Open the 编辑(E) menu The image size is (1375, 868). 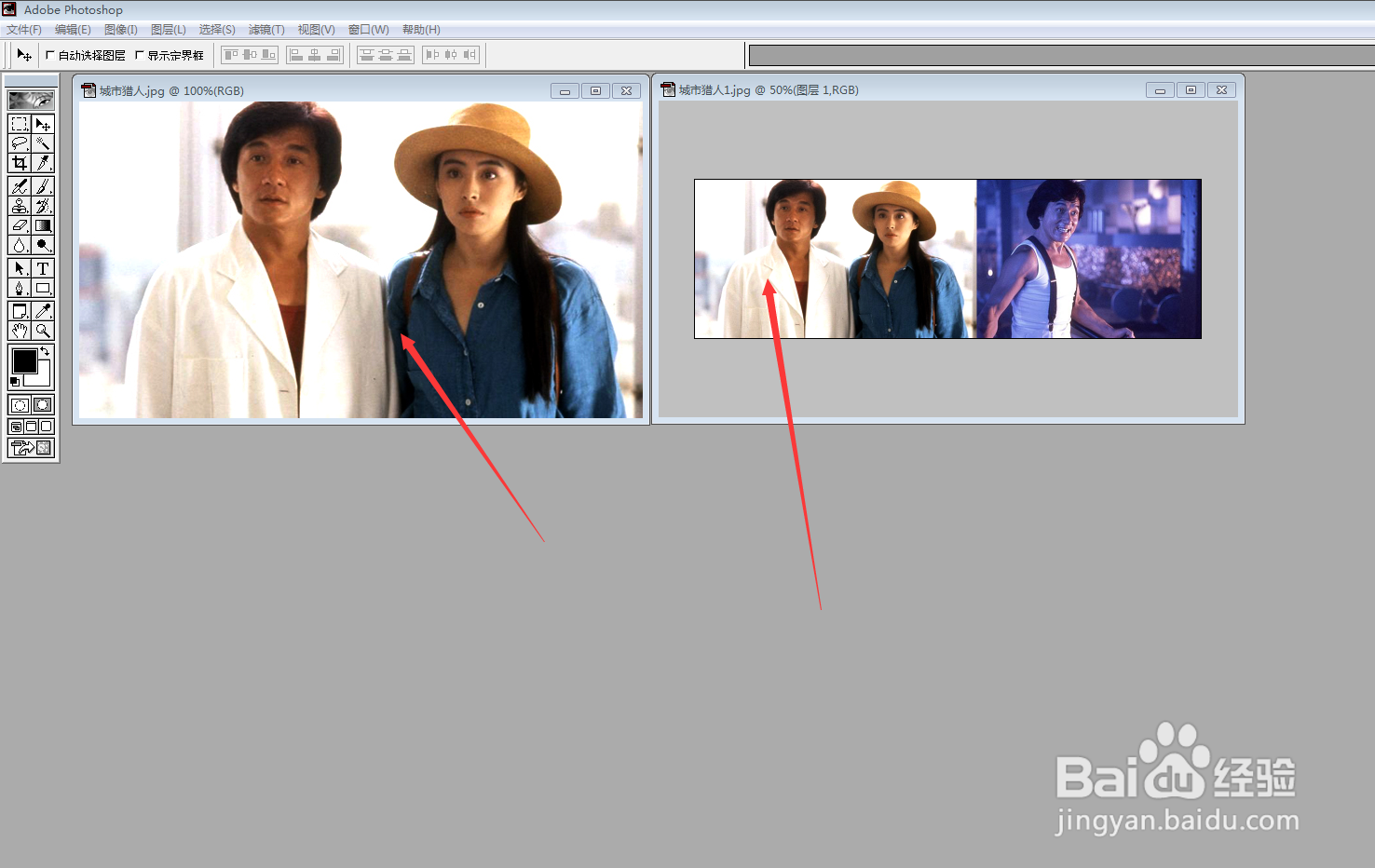(73, 30)
